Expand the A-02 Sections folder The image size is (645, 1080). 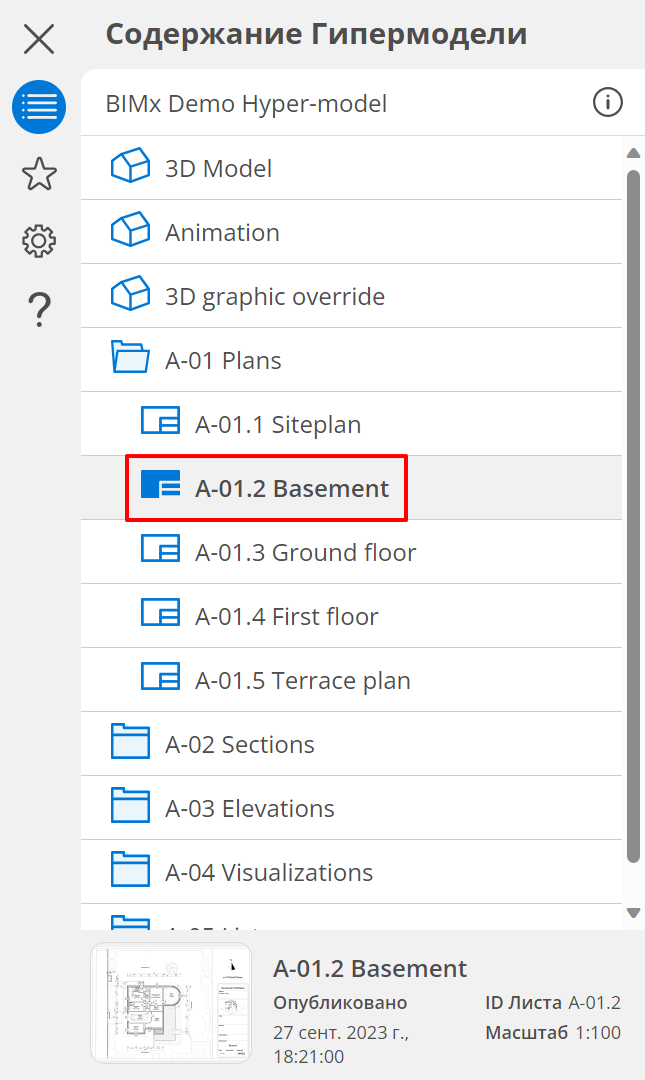(130, 744)
